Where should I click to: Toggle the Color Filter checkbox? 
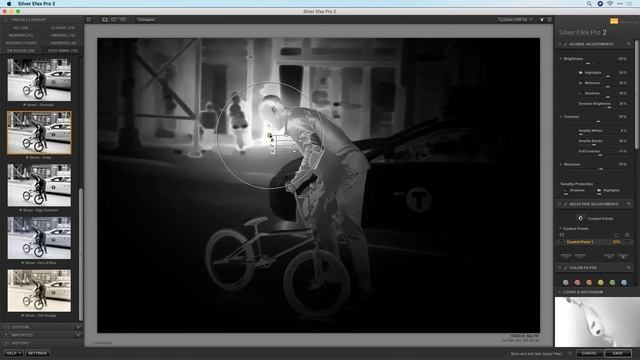coord(565,268)
